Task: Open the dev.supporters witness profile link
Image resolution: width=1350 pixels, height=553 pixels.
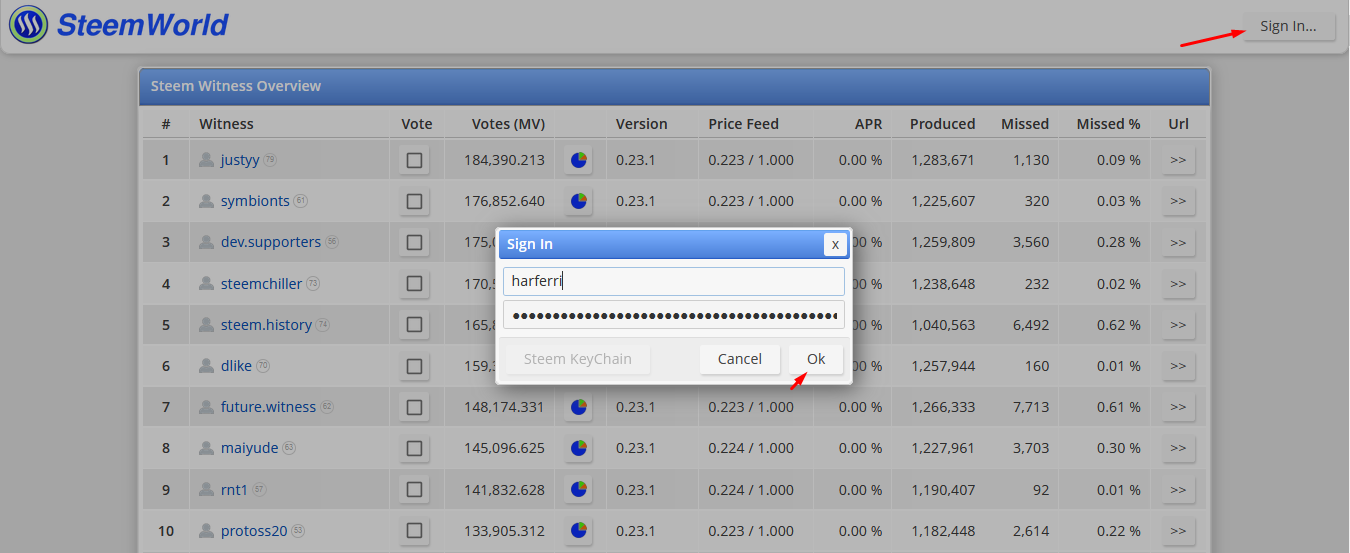Action: [x=271, y=242]
